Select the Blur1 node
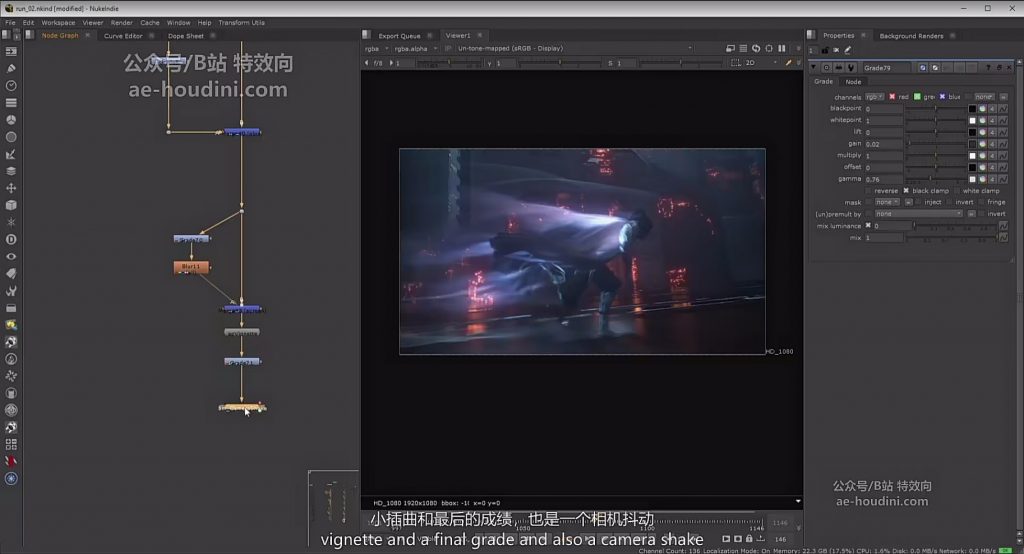 tap(191, 267)
